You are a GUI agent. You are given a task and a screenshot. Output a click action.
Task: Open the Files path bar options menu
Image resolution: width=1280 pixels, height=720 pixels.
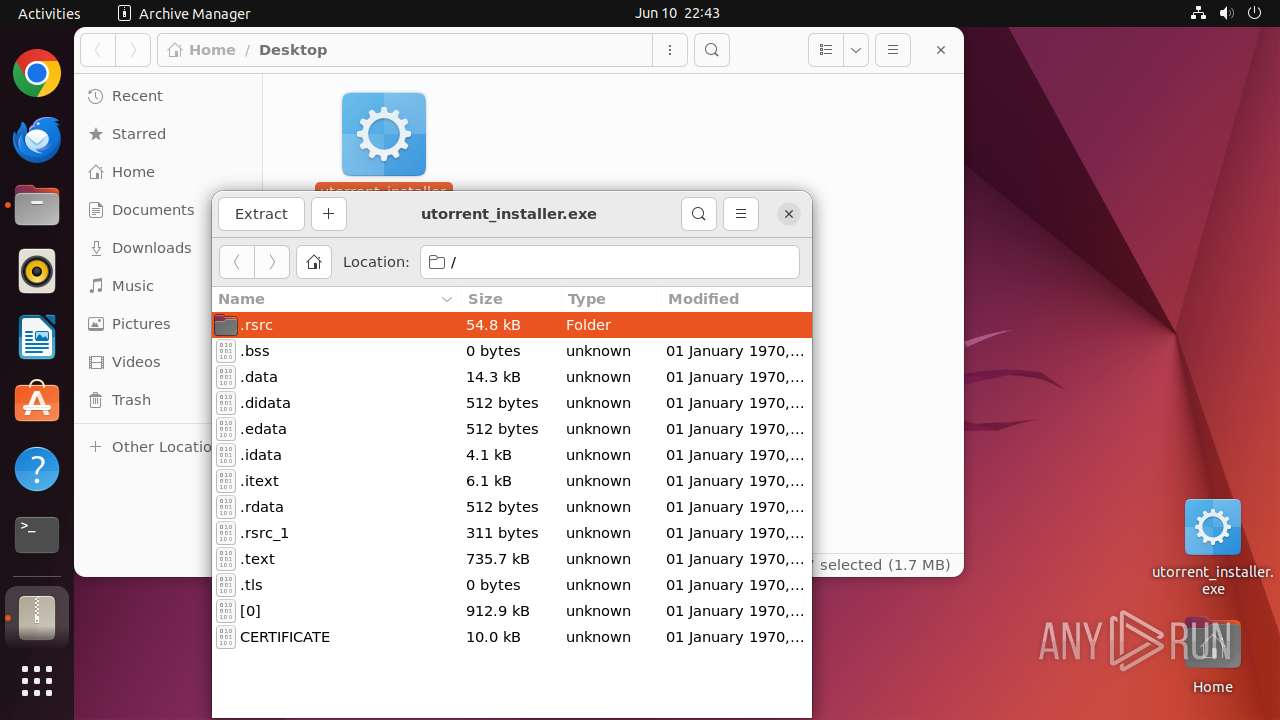point(669,50)
